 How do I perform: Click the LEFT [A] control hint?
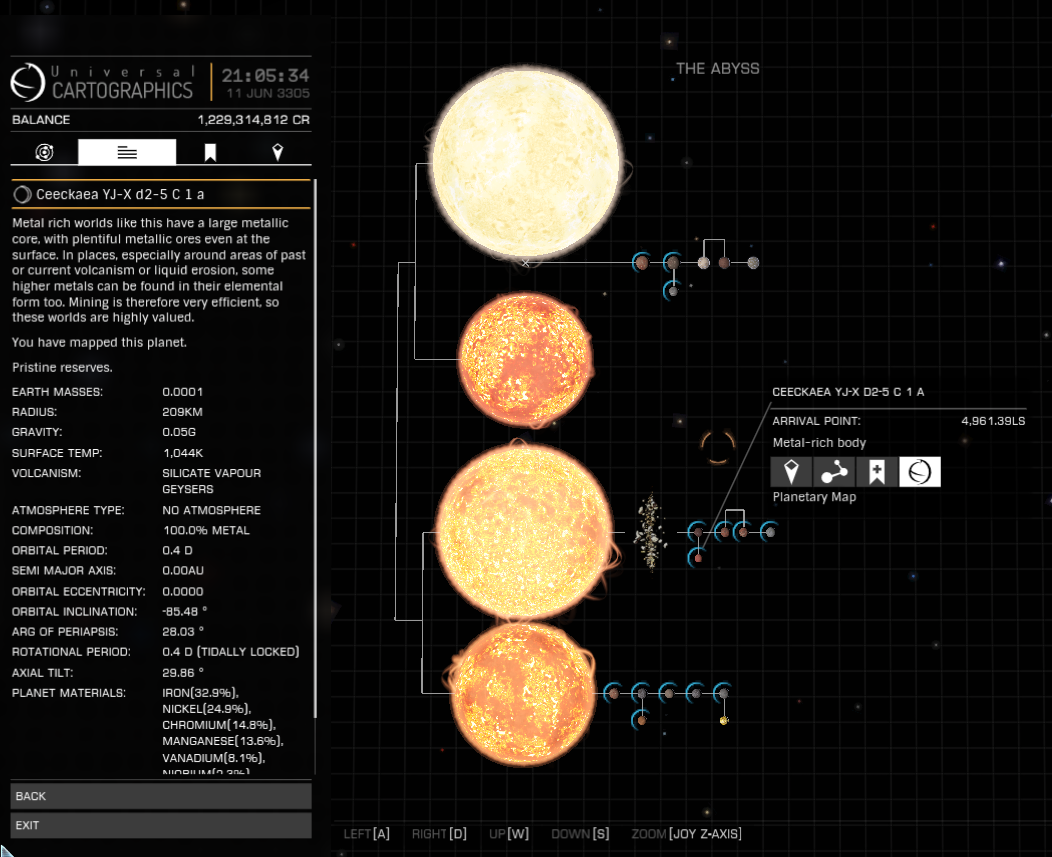pos(366,834)
